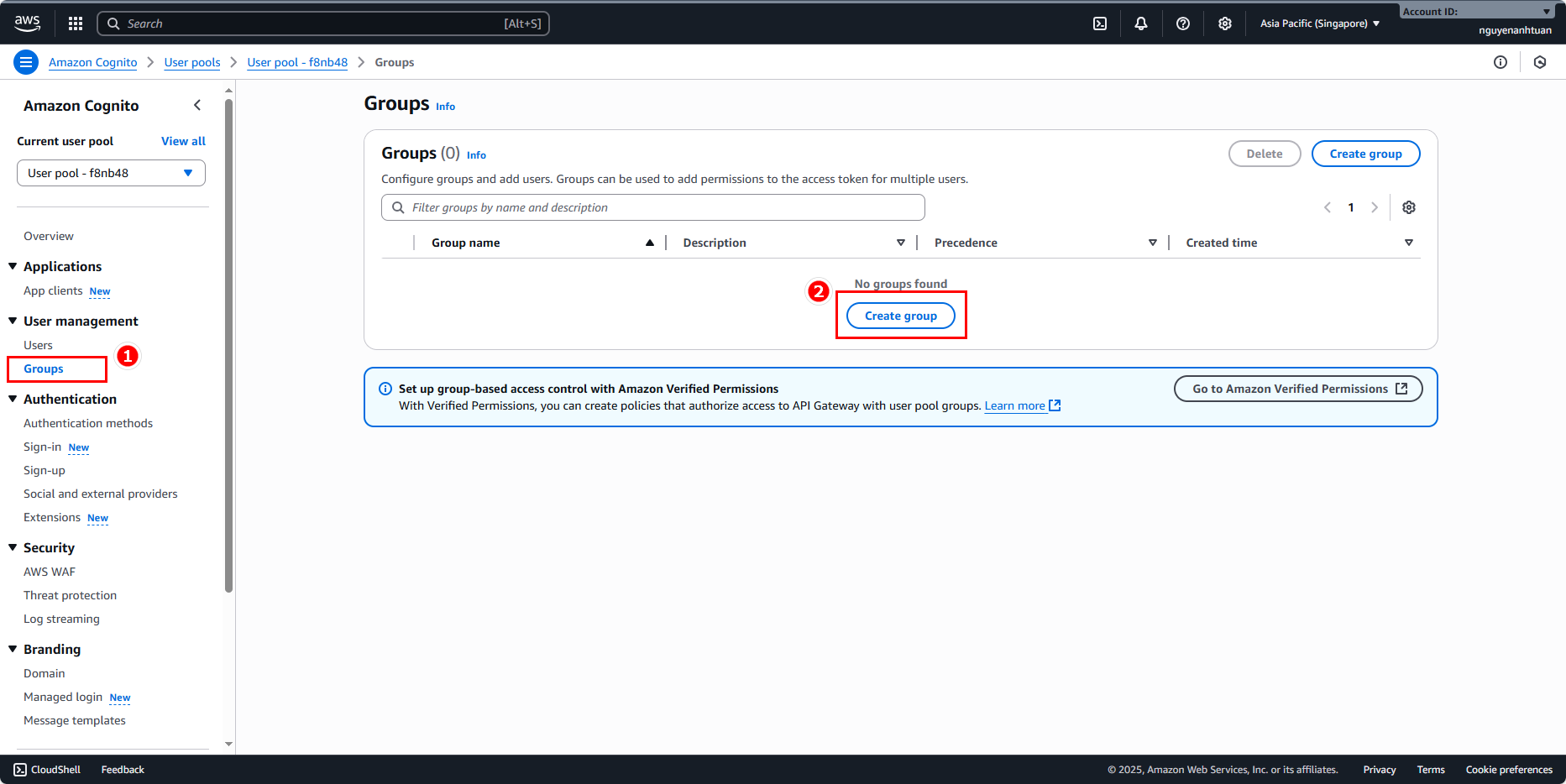Open Threat protection in the sidebar
Image resolution: width=1566 pixels, height=784 pixels.
tap(70, 595)
